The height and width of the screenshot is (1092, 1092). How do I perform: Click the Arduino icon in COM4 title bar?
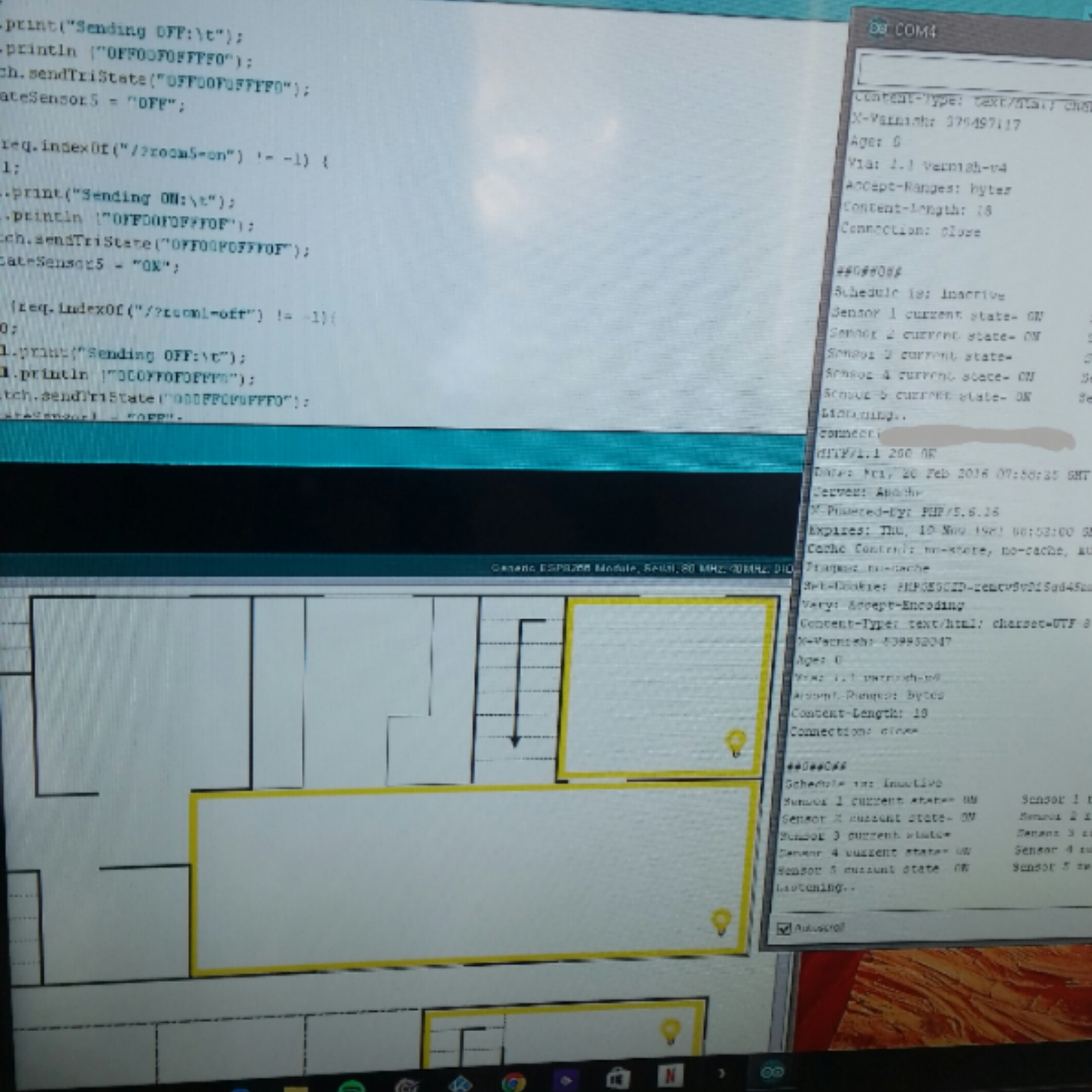[877, 28]
